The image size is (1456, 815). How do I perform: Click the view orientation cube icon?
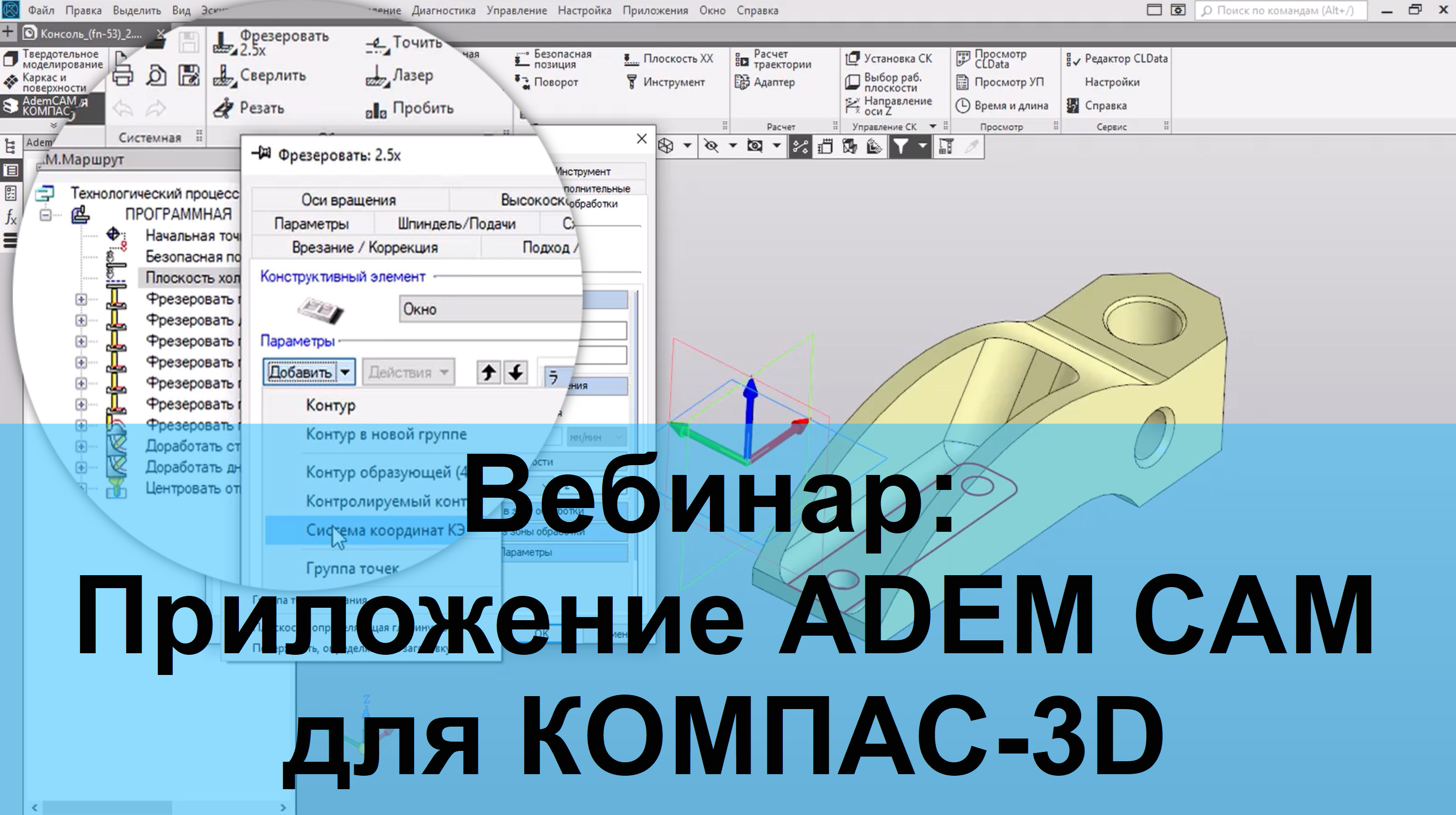(x=666, y=146)
